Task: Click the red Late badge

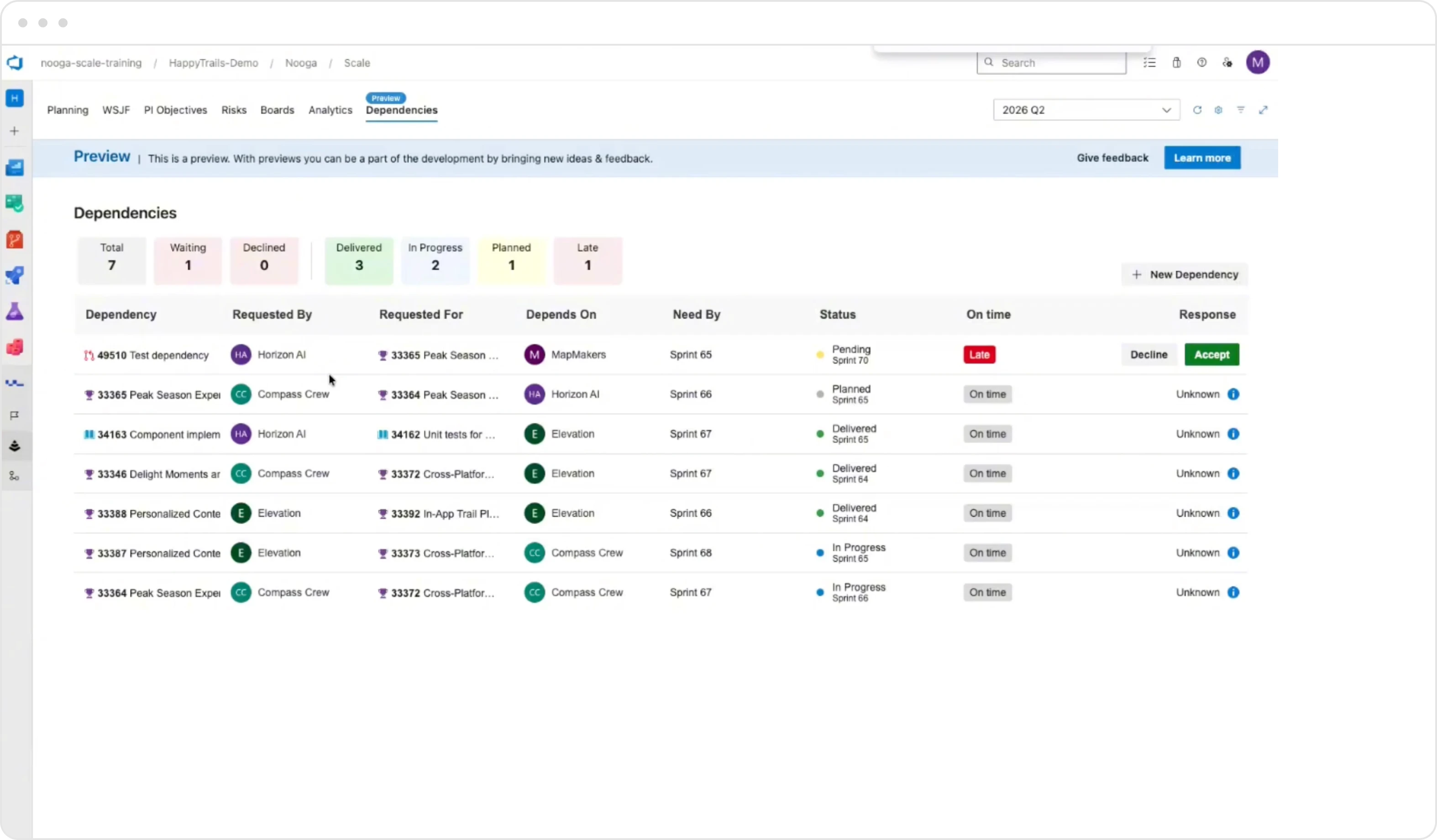Action: pyautogui.click(x=979, y=355)
